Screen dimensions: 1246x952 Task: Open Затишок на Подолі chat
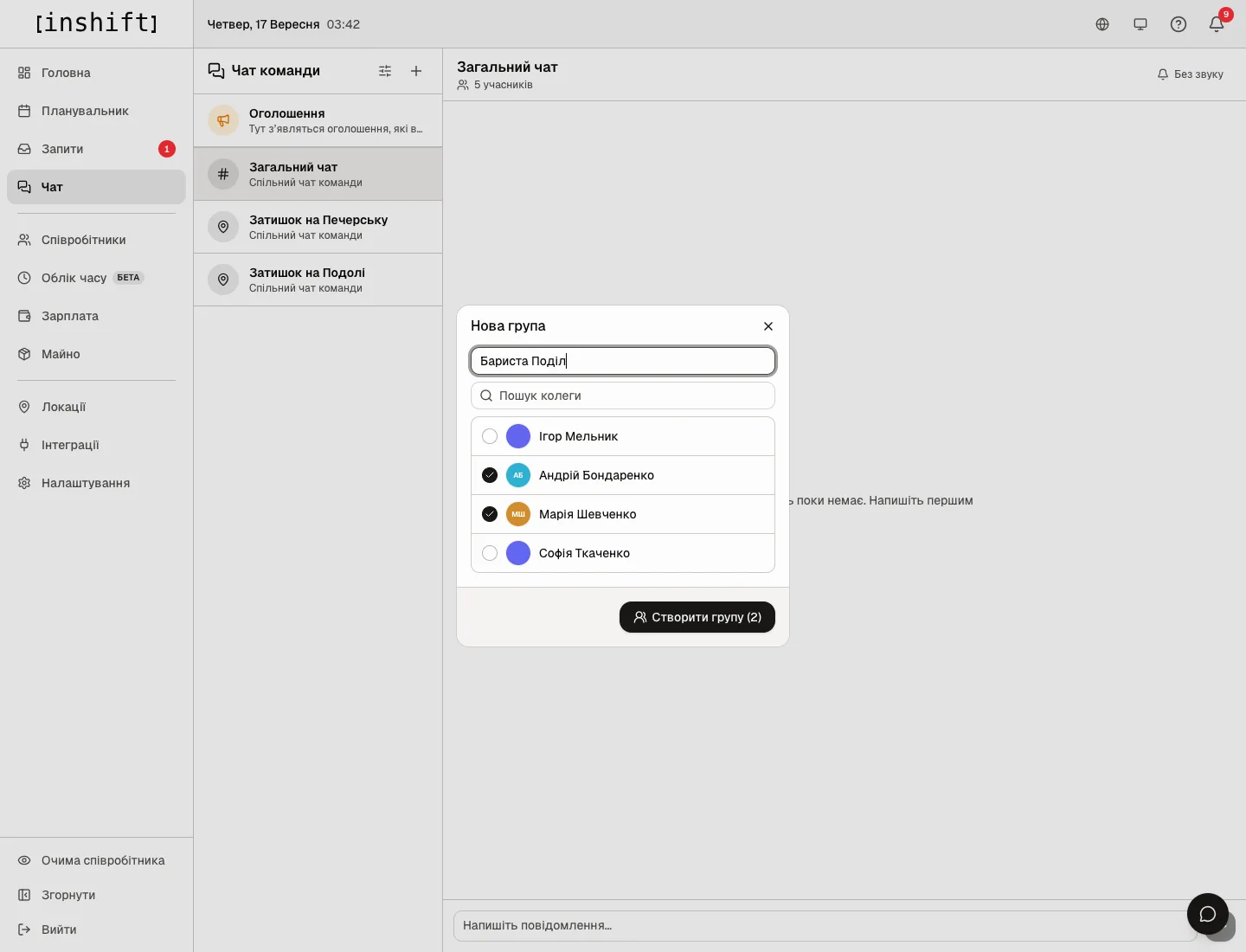[x=318, y=280]
